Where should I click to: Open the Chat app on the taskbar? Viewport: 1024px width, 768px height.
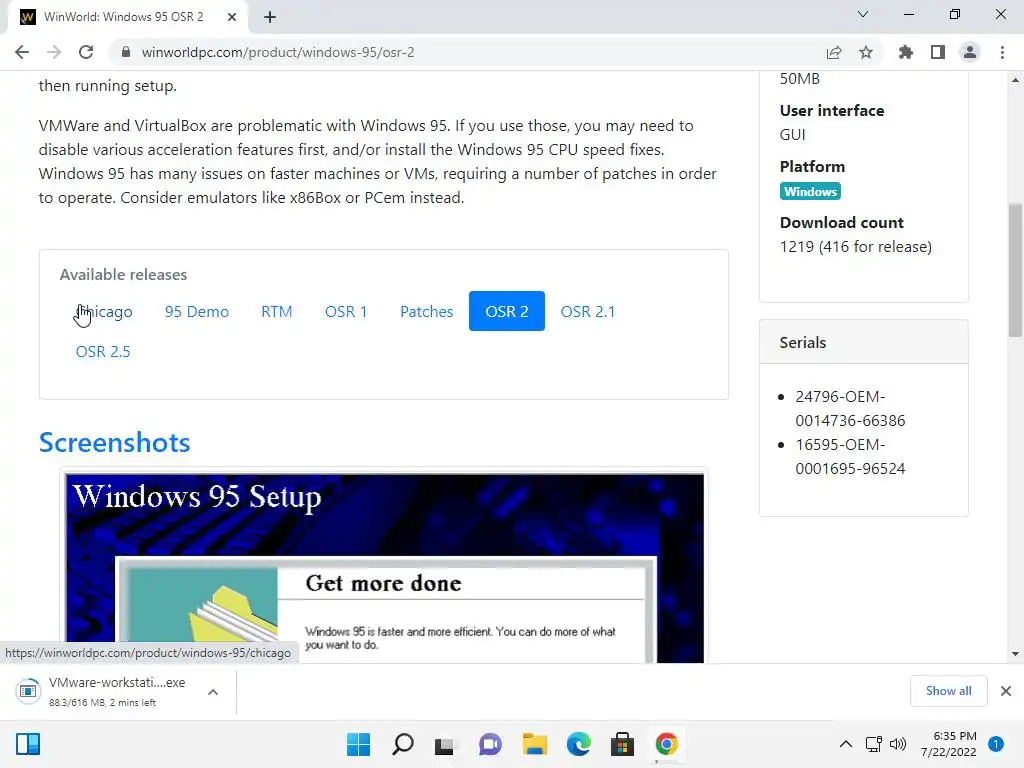(x=490, y=744)
